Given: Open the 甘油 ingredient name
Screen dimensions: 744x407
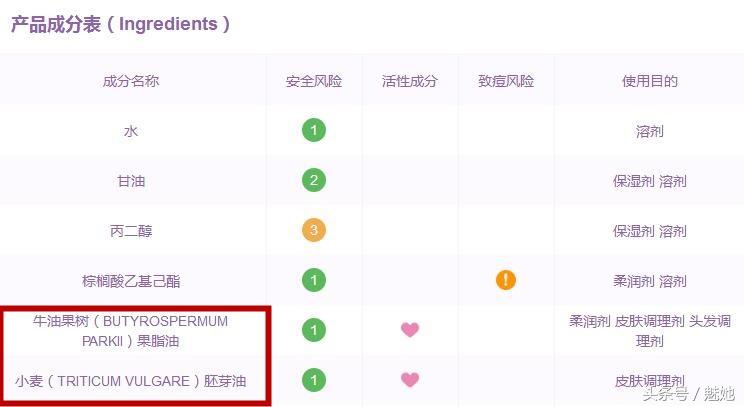Looking at the screenshot, I should pyautogui.click(x=131, y=181).
